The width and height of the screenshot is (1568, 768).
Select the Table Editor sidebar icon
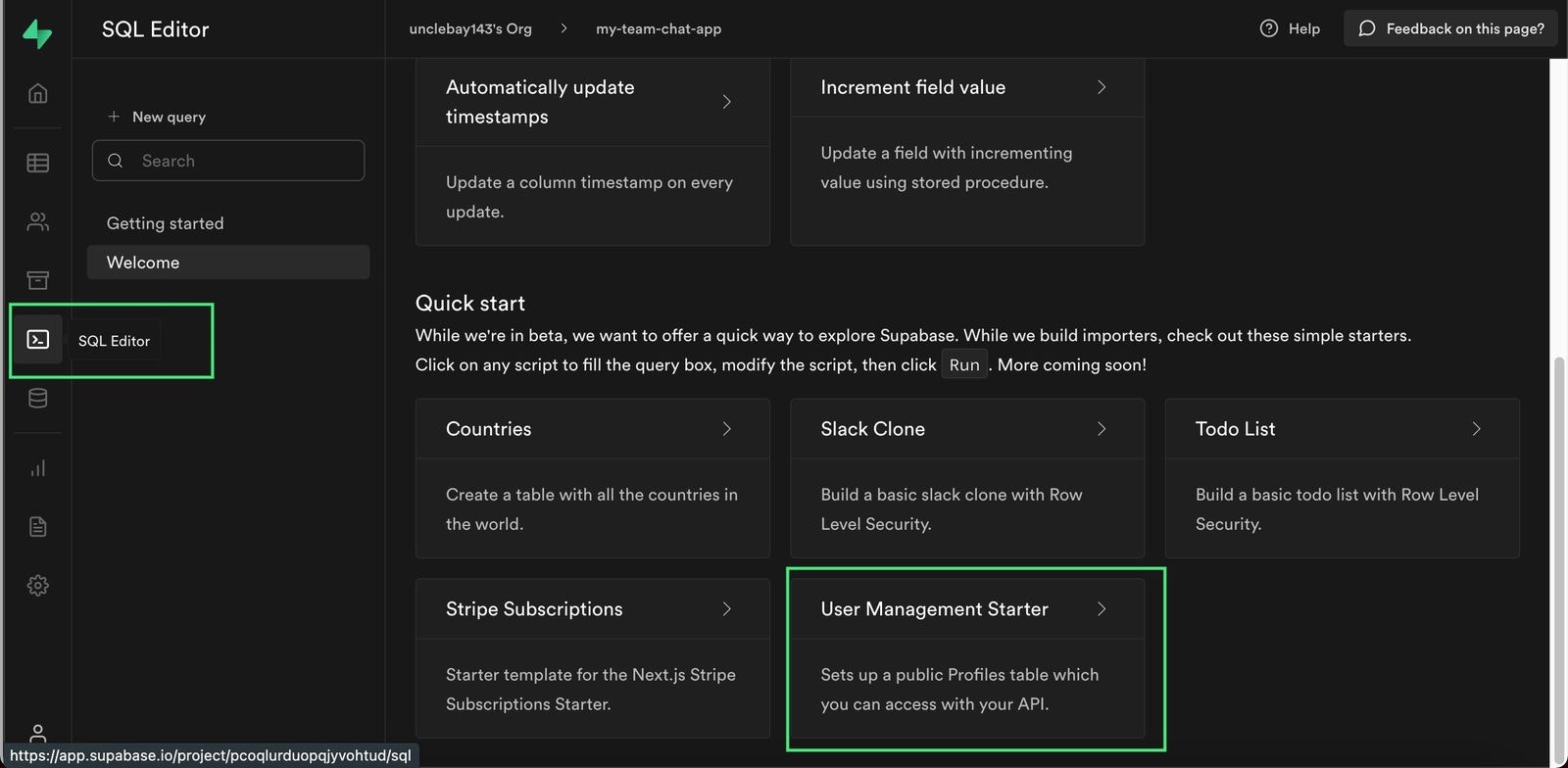pos(36,163)
